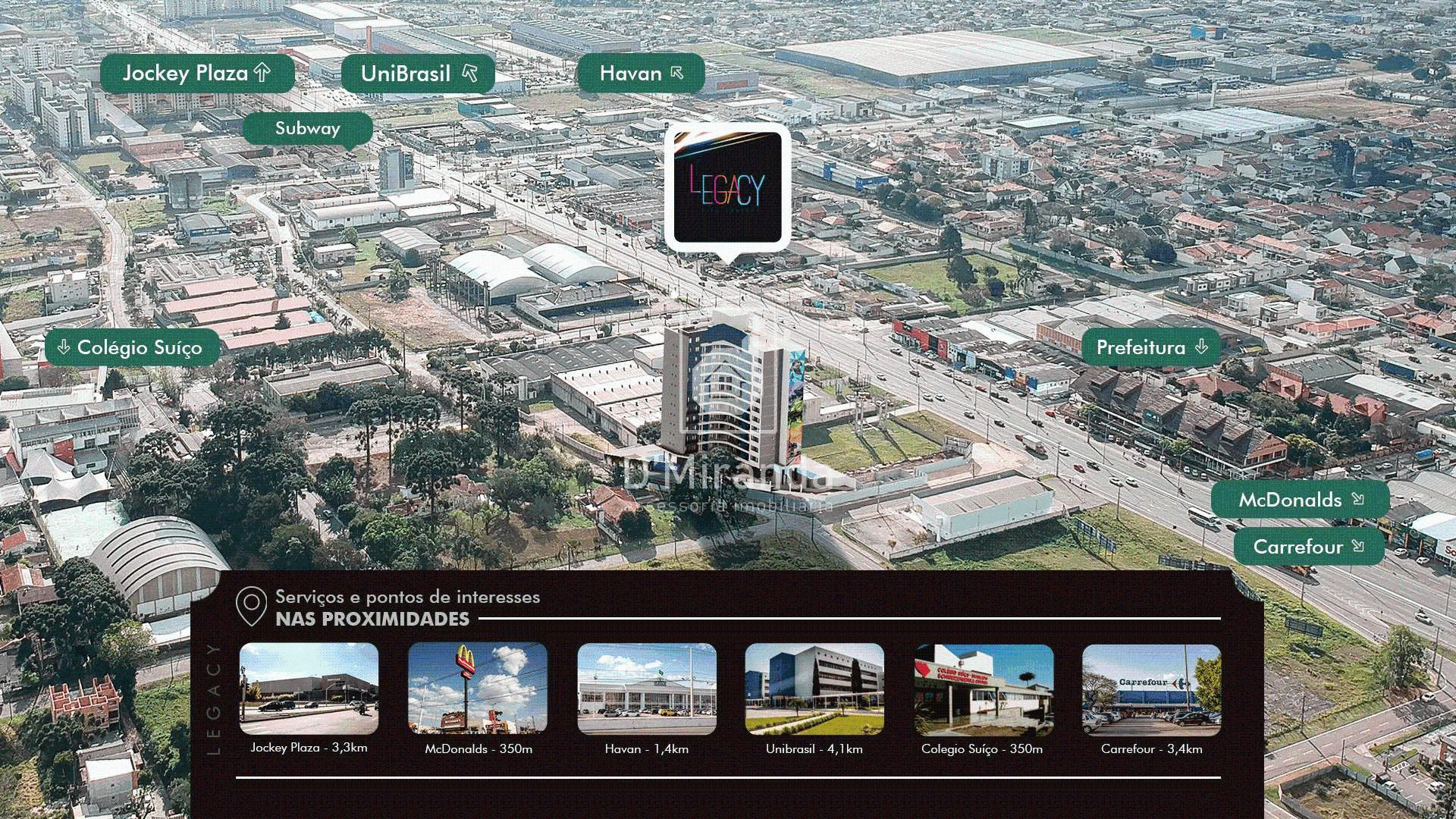Click the 'Jockey Plaza - 3,3km' caption

pos(309,748)
